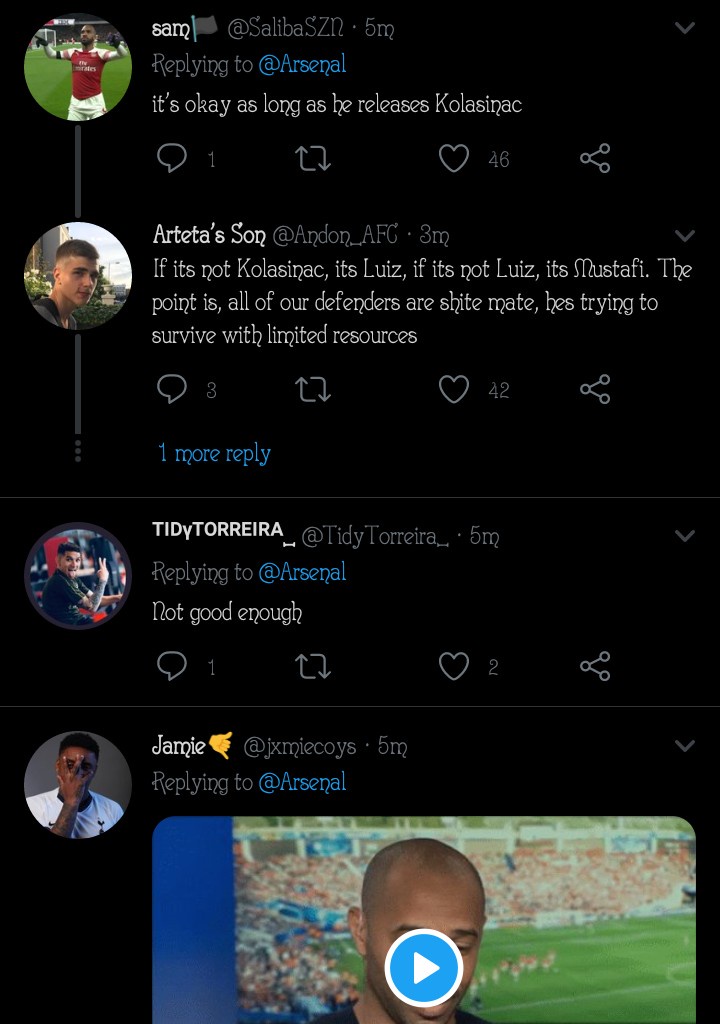Screen dimensions: 720x1024
Task: Retweet Arteta's Son defenders tweet
Action: 313,389
